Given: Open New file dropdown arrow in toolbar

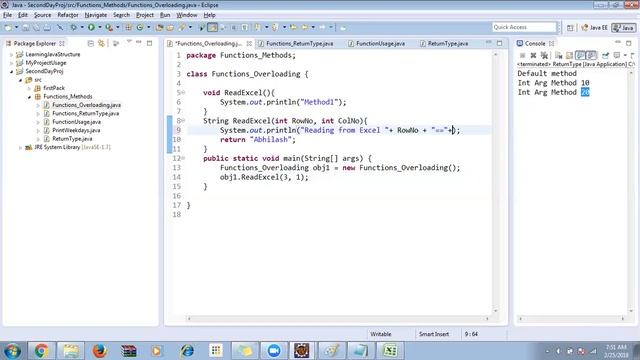Looking at the screenshot, I should [x=16, y=27].
